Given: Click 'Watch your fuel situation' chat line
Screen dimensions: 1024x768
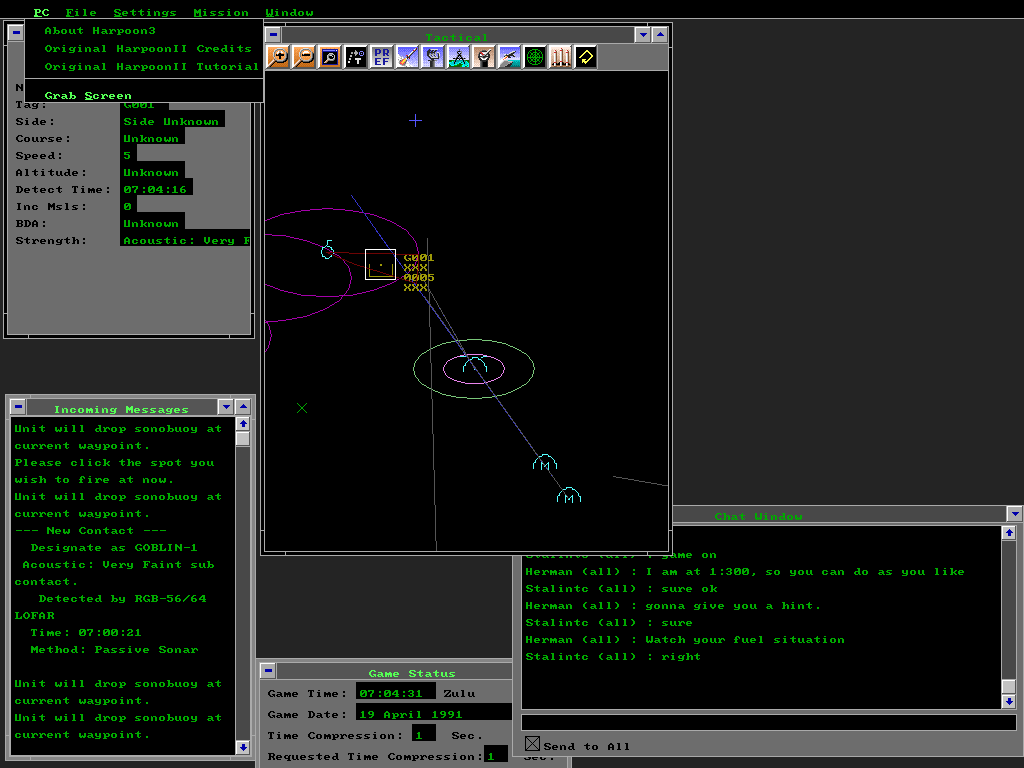Looking at the screenshot, I should click(685, 639).
